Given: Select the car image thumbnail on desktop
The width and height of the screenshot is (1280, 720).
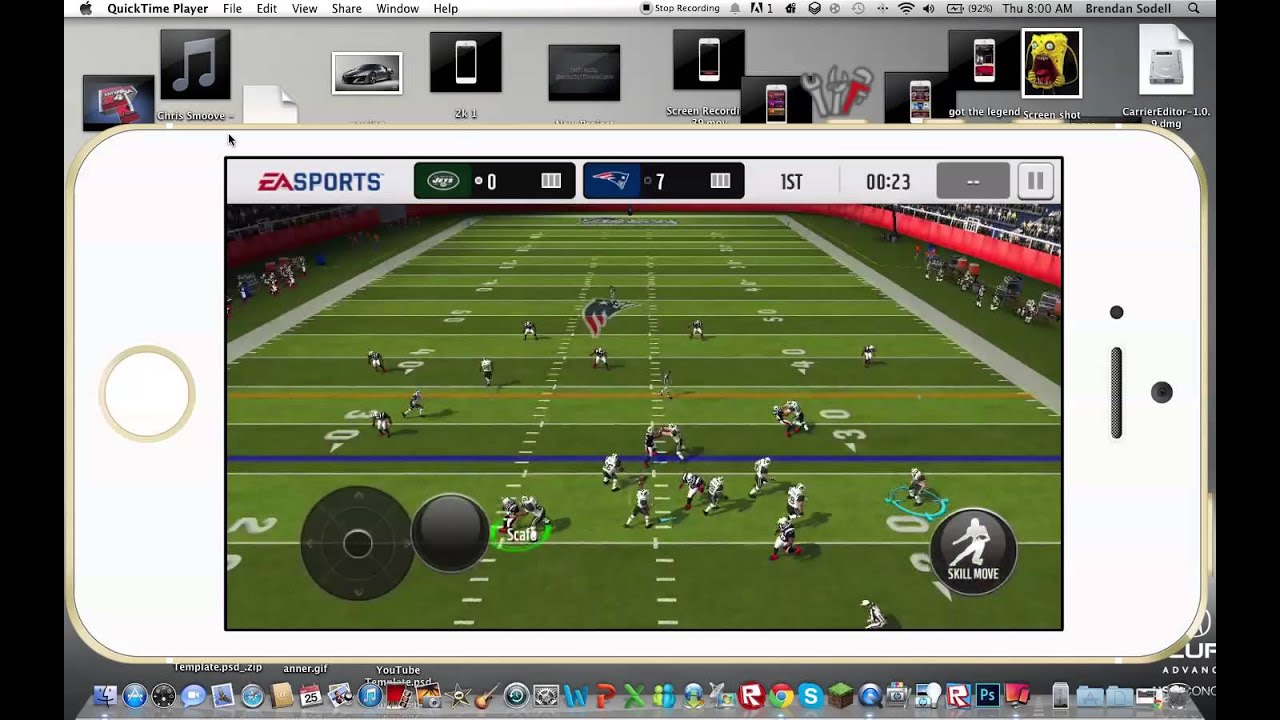Looking at the screenshot, I should [367, 73].
